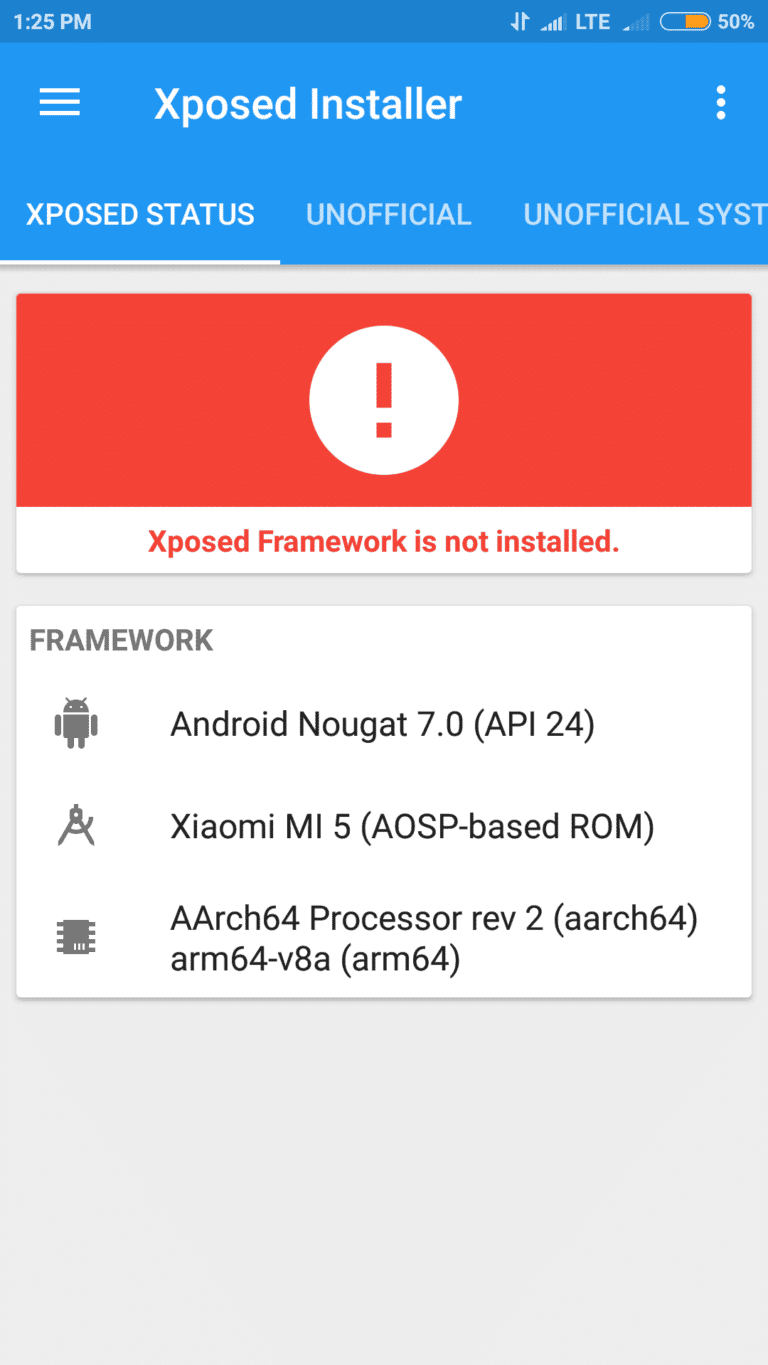Click the 1:25 PM clock display
The image size is (768, 1365).
click(x=50, y=21)
